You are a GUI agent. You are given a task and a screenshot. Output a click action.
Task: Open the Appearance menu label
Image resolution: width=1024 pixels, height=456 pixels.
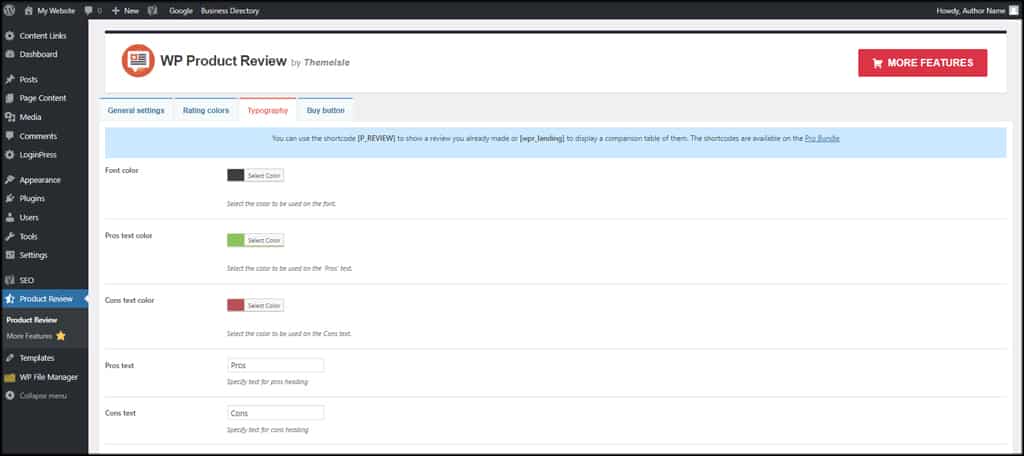pos(40,180)
